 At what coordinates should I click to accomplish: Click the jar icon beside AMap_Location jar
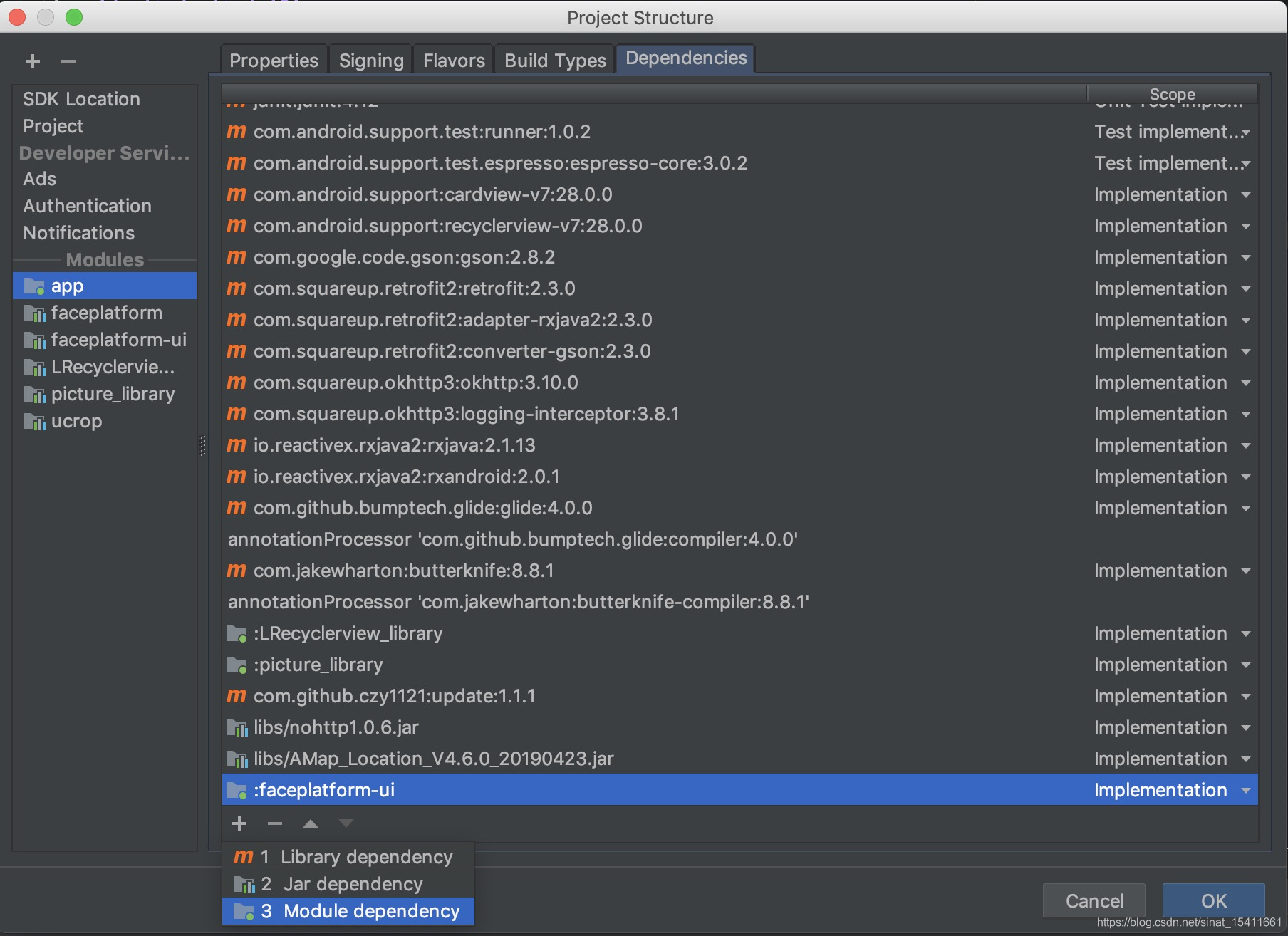[237, 759]
